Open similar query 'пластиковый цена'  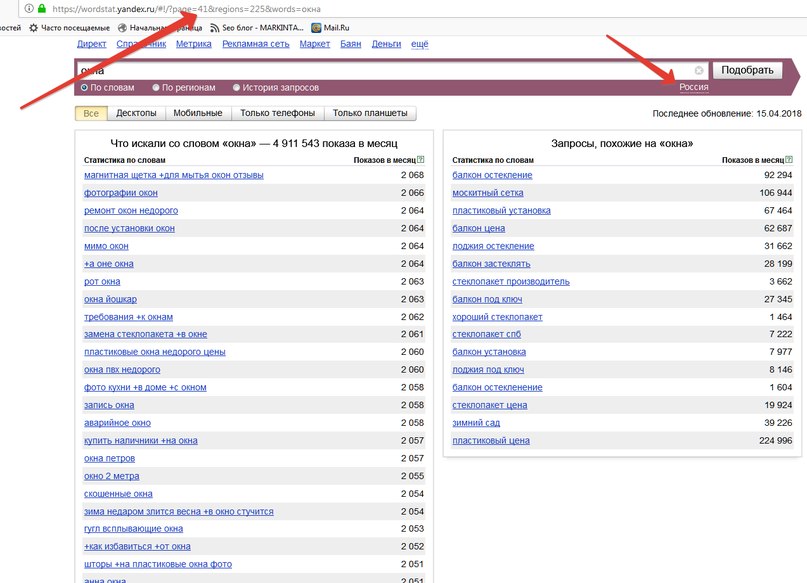point(490,440)
